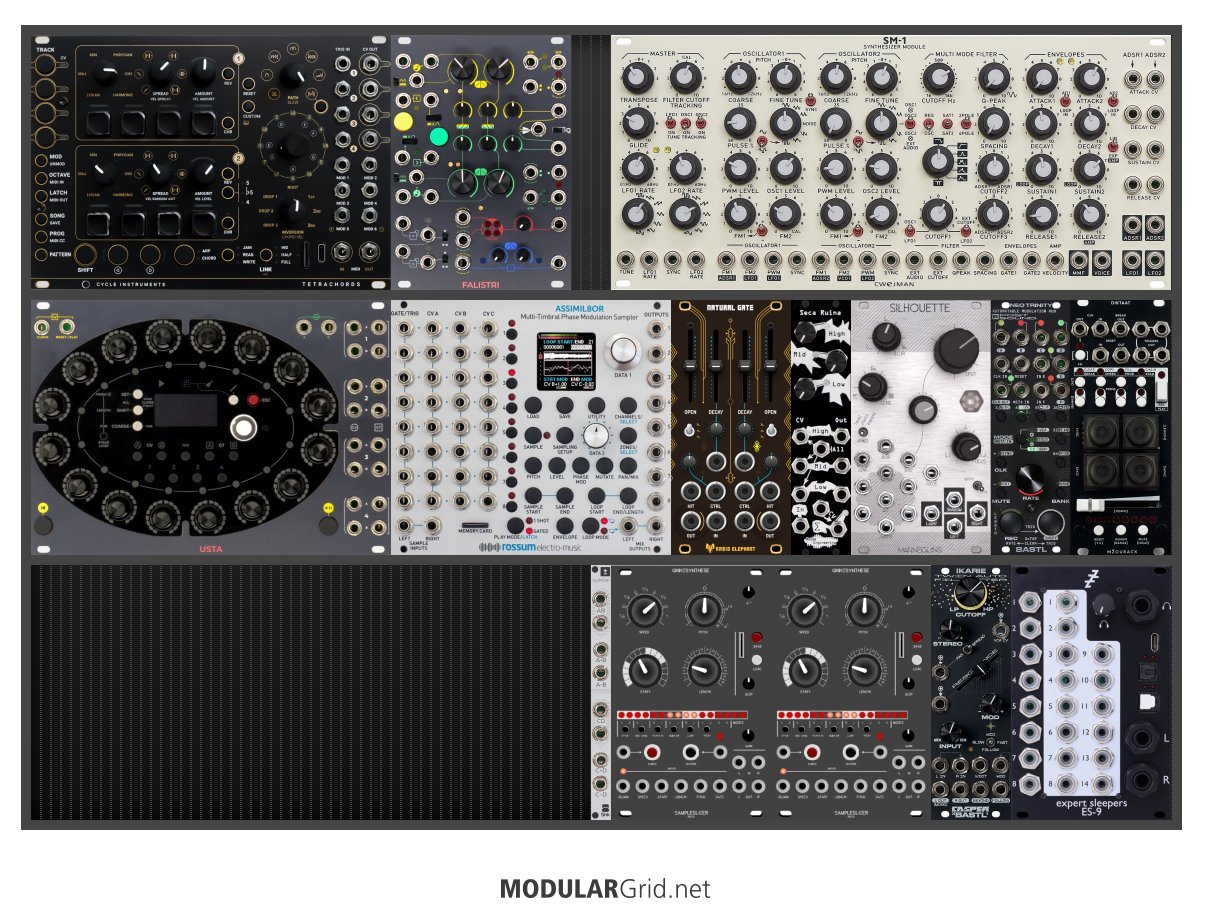
Task: Click the PHASE MOD button on Assimil8or
Action: point(581,465)
